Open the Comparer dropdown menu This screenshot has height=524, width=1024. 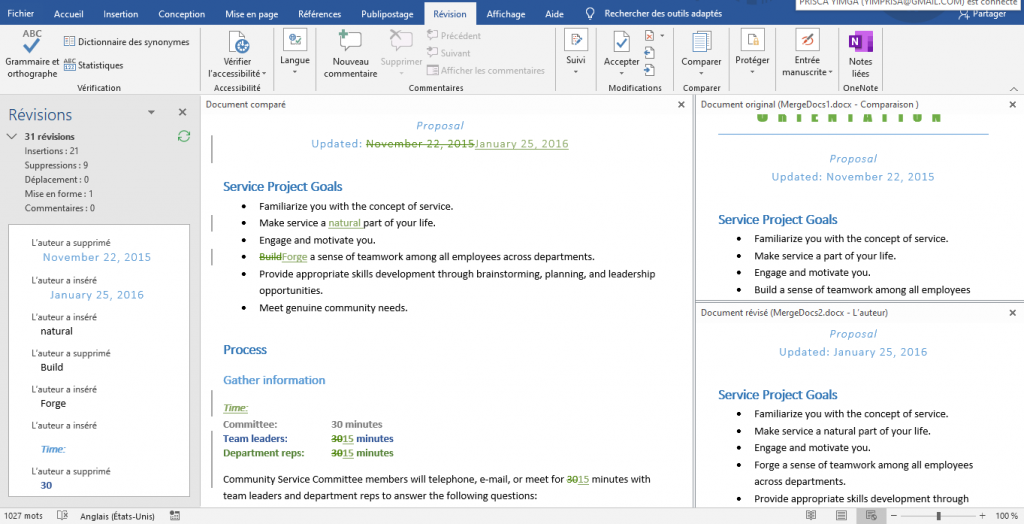pyautogui.click(x=701, y=62)
